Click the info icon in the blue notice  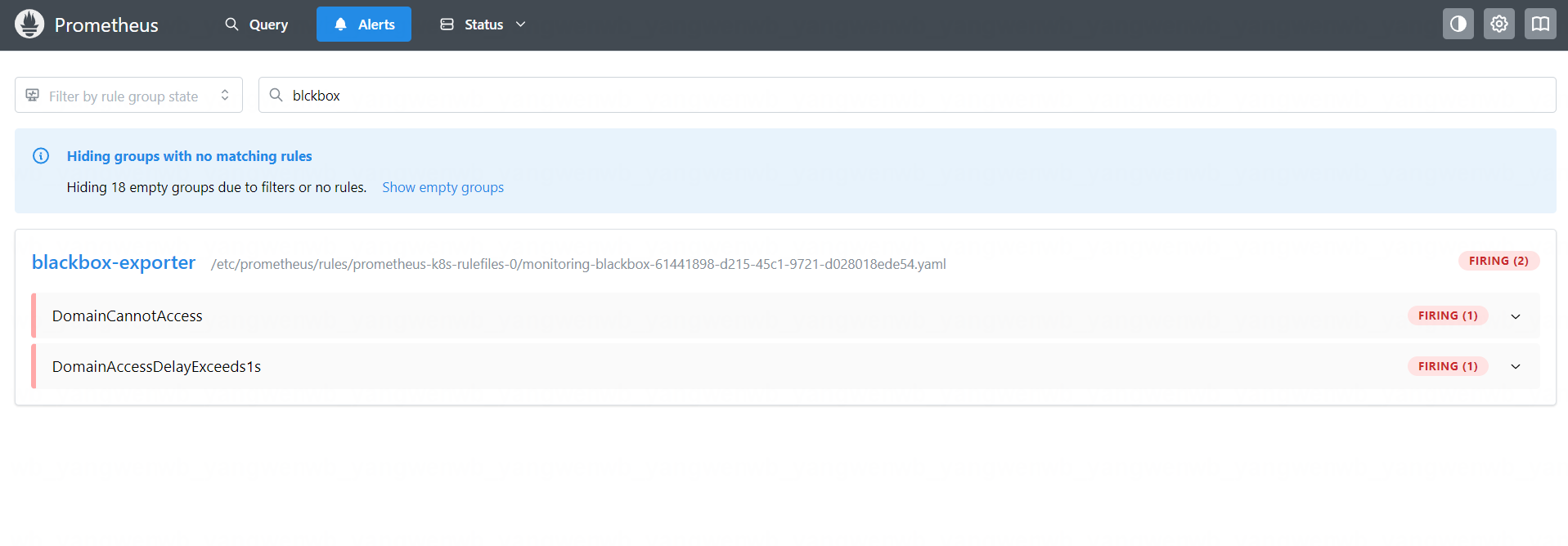click(41, 156)
